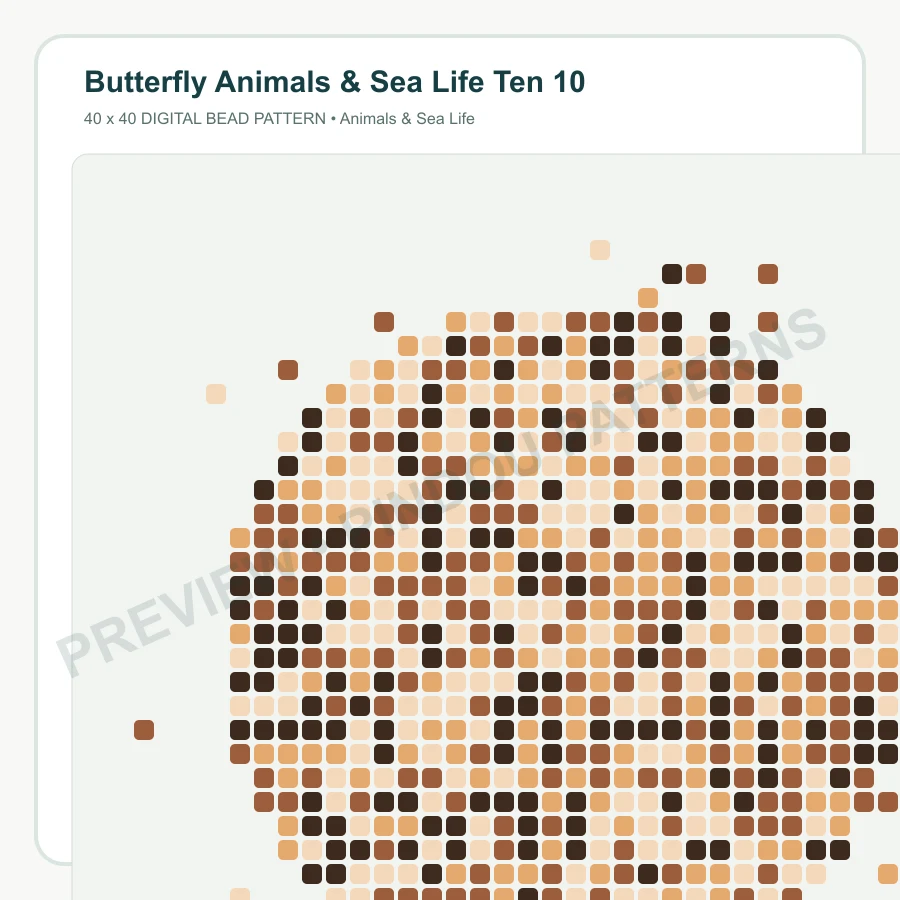
Task: Select the brown bead right of the top pair
Action: pyautogui.click(x=768, y=274)
